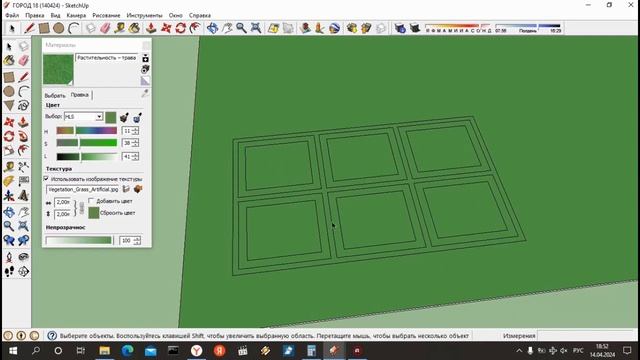Viewport: 640px width, 360px height.
Task: Close the Материалы panel
Action: pyautogui.click(x=146, y=45)
